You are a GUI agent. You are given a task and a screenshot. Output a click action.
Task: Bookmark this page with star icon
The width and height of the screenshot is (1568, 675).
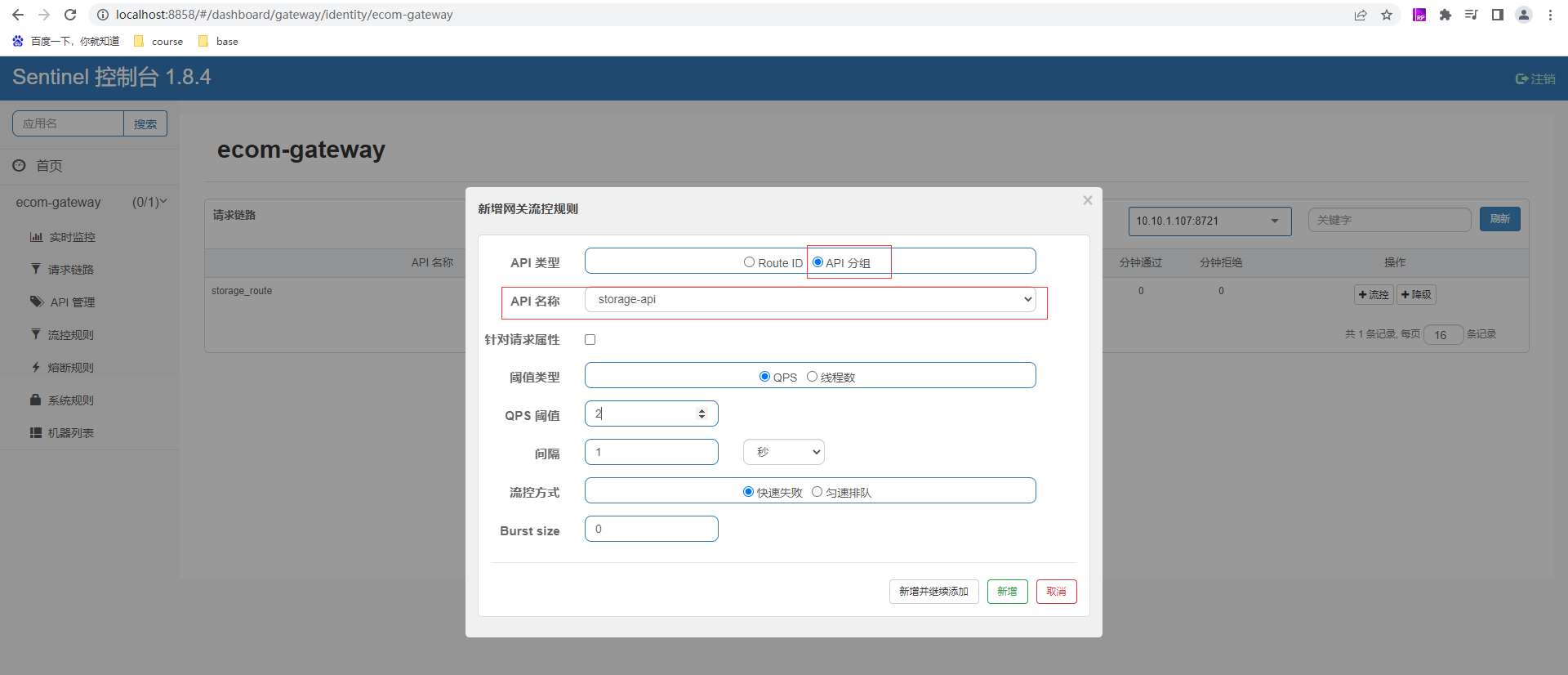1387,15
